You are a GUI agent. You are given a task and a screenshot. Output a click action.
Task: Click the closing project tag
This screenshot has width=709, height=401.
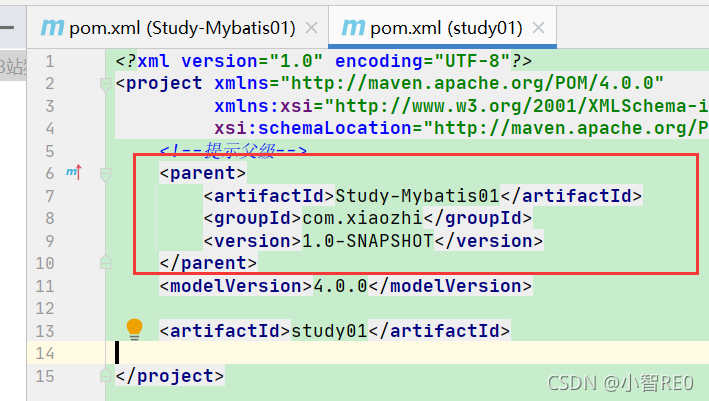pos(170,376)
